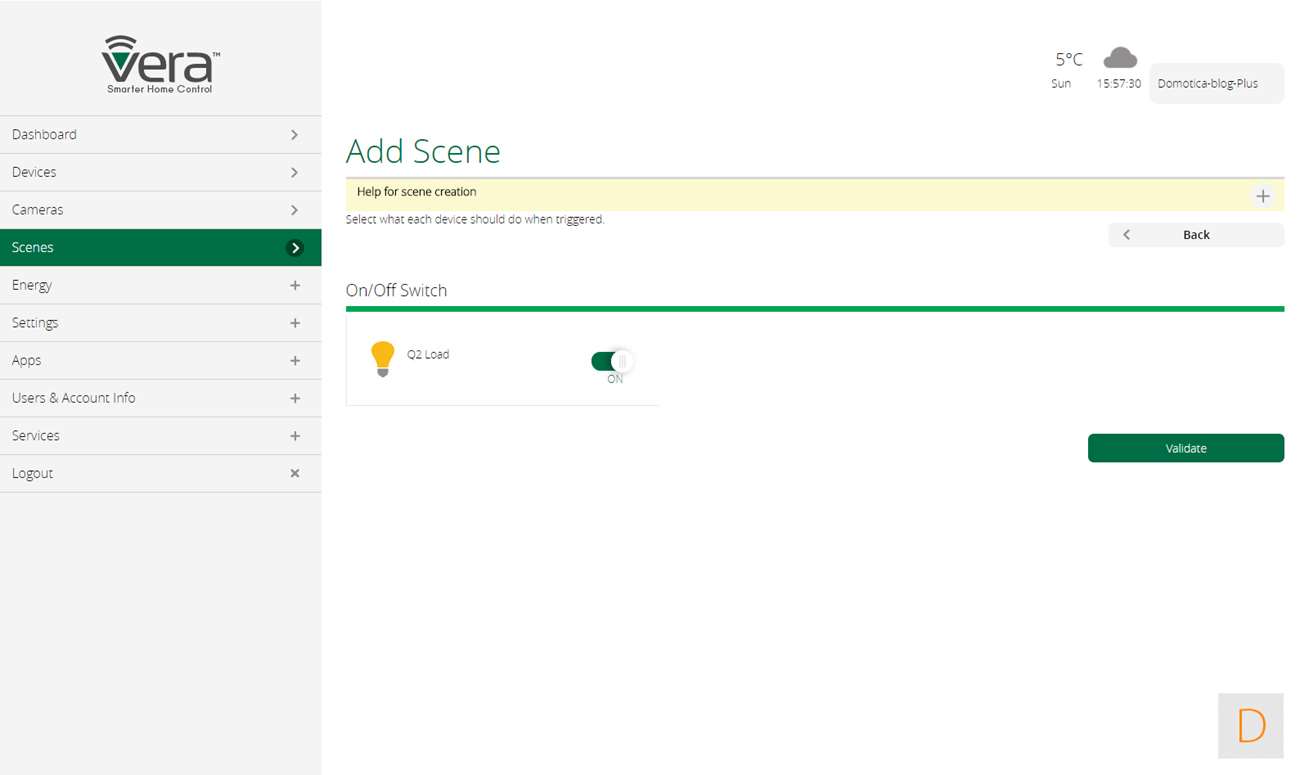This screenshot has height=775, width=1300.
Task: Expand the Settings menu section
Action: pos(294,323)
